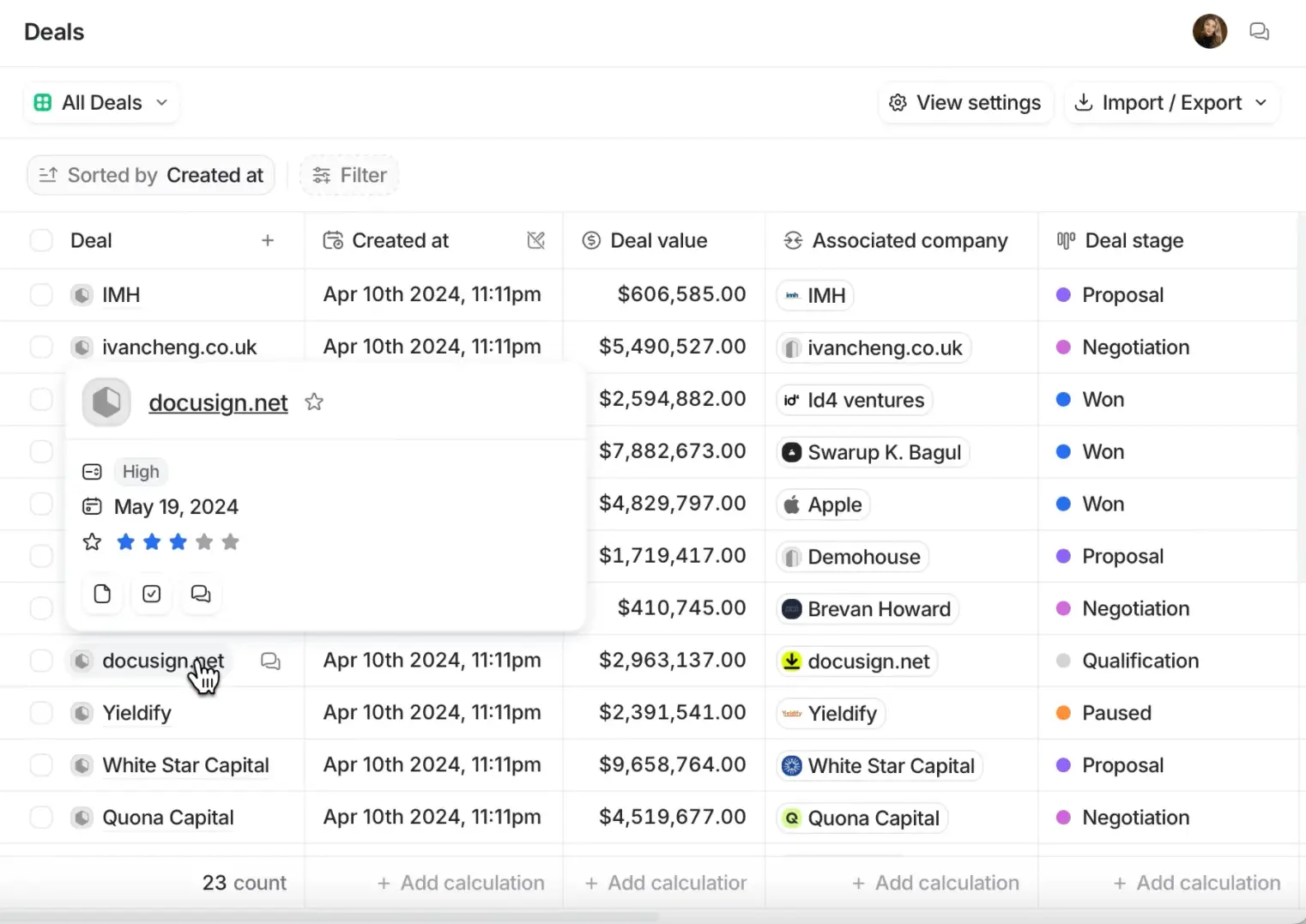Set rating to the fourth star

pyautogui.click(x=204, y=542)
